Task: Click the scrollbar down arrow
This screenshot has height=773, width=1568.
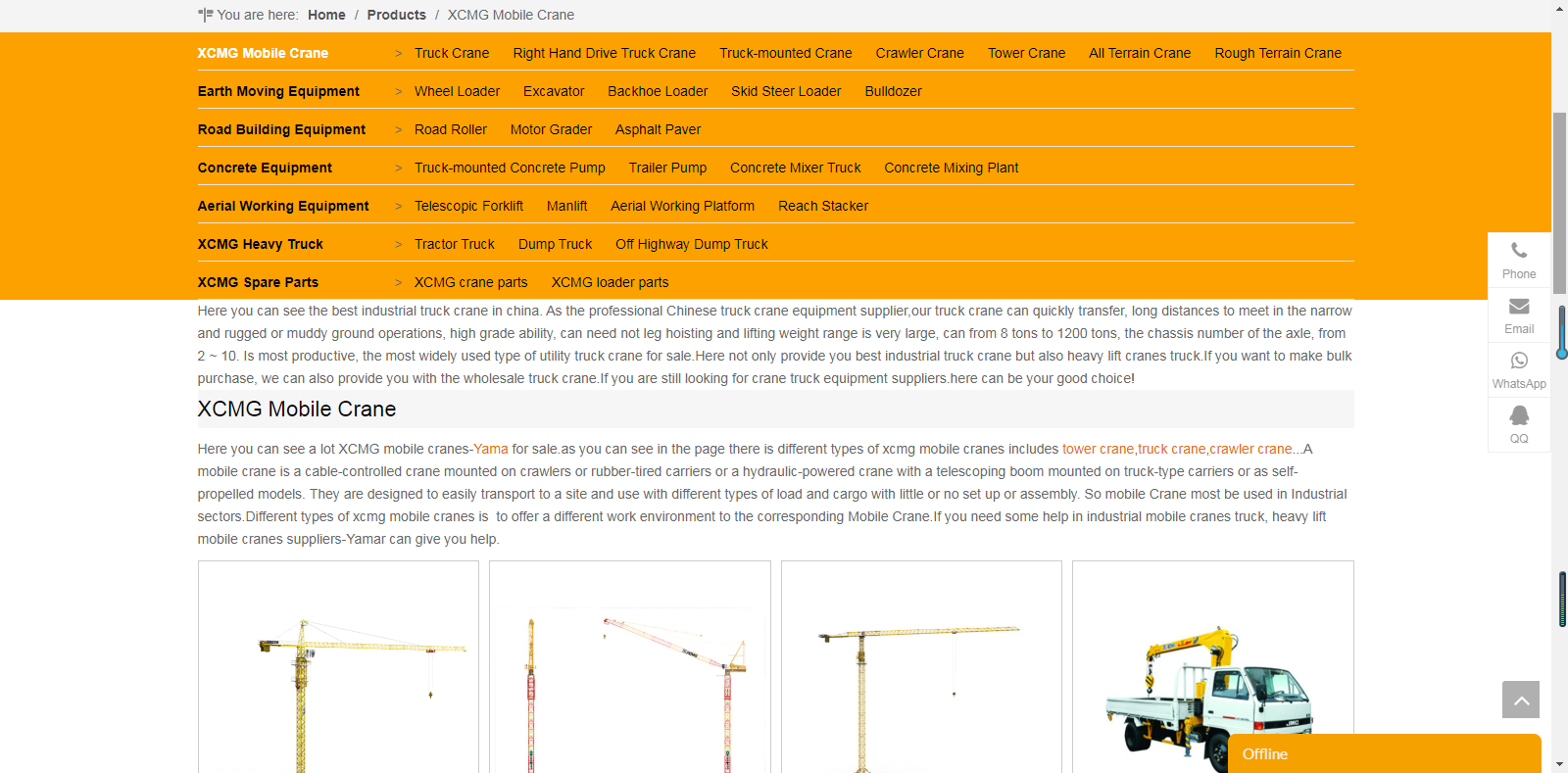Action: (x=1560, y=764)
